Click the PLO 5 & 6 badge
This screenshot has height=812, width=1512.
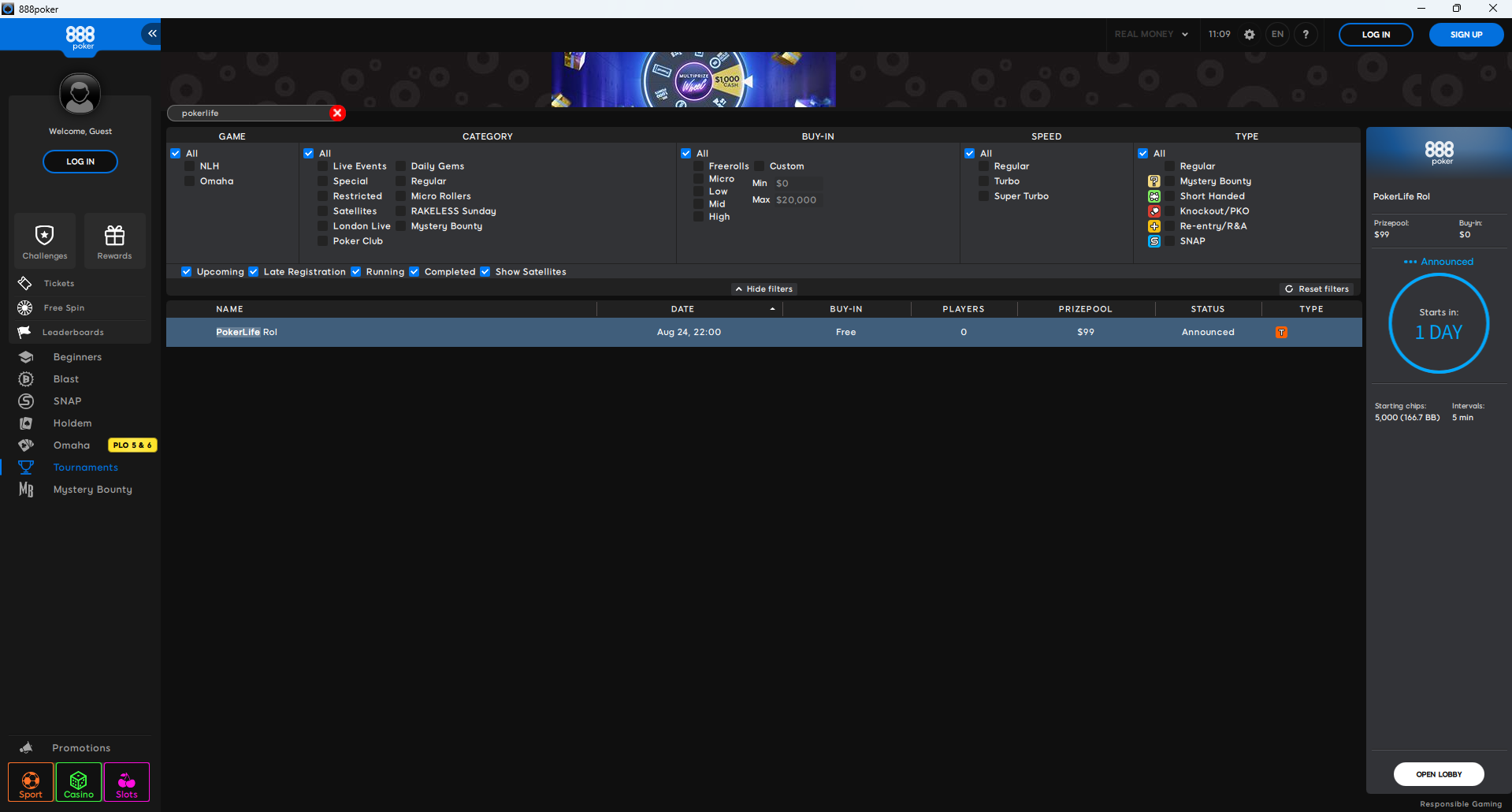click(x=132, y=445)
